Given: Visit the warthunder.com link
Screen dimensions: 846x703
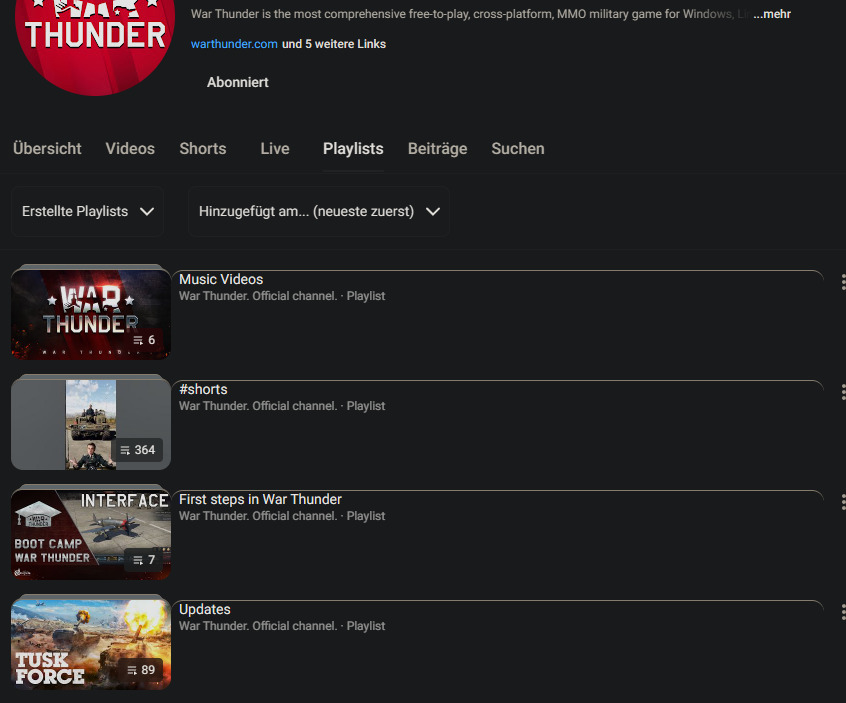Looking at the screenshot, I should pyautogui.click(x=234, y=44).
